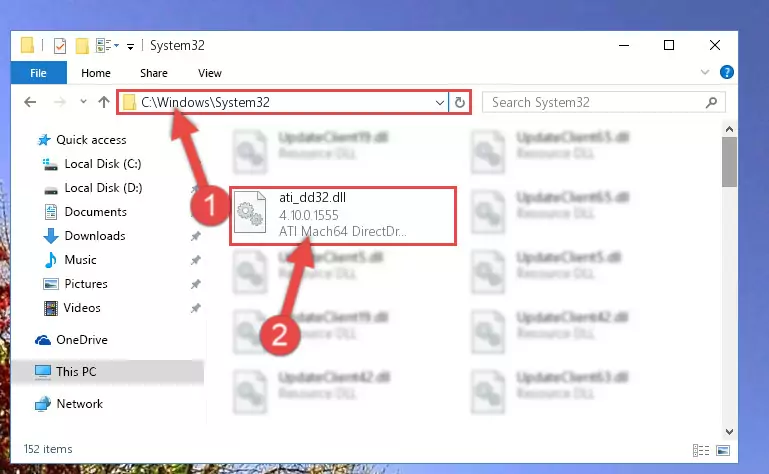Viewport: 769px width, 474px height.
Task: Click the Properties checkmark icon in title bar
Action: pos(60,46)
